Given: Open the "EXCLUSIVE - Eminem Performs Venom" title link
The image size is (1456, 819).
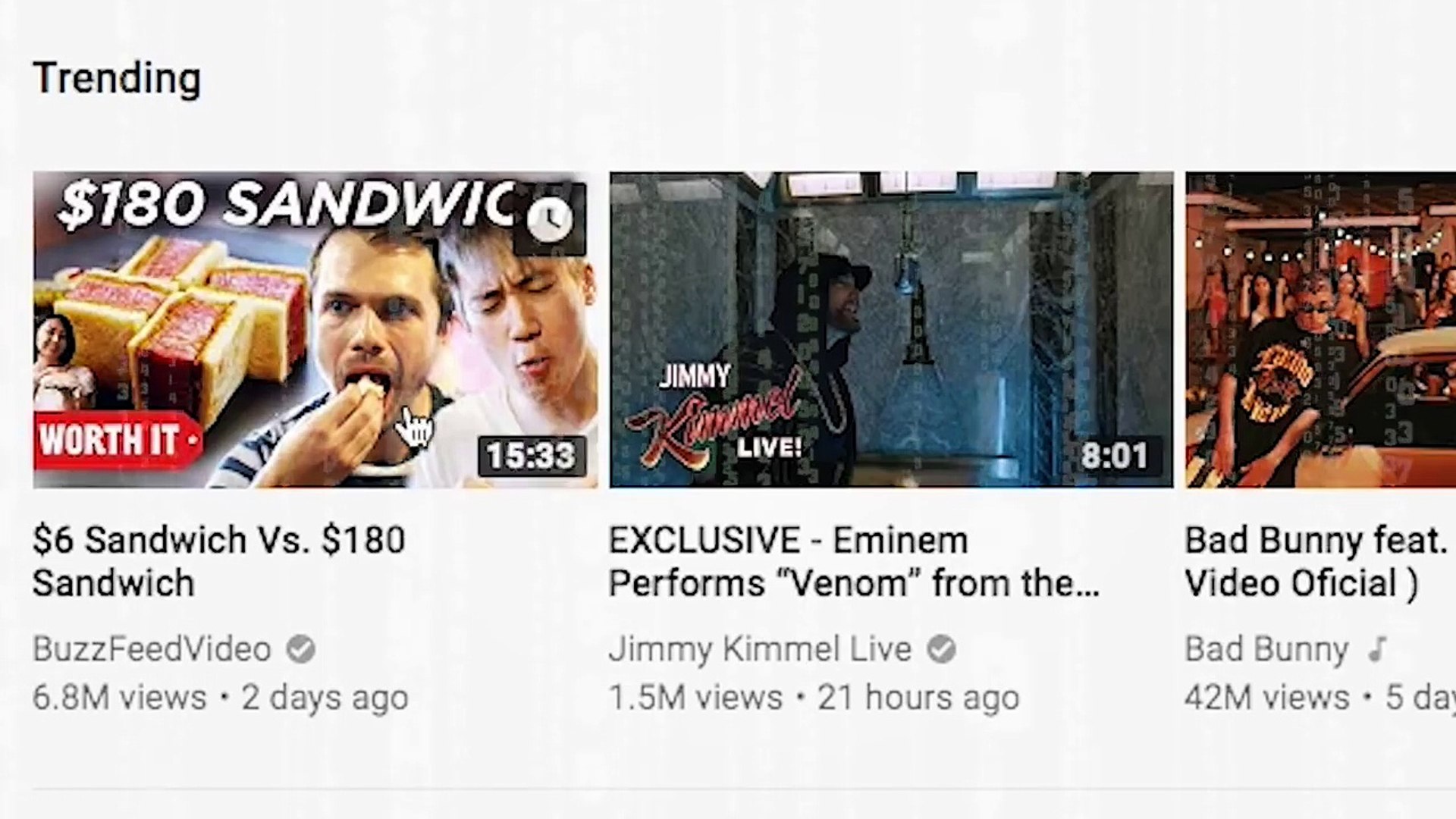Looking at the screenshot, I should click(854, 562).
